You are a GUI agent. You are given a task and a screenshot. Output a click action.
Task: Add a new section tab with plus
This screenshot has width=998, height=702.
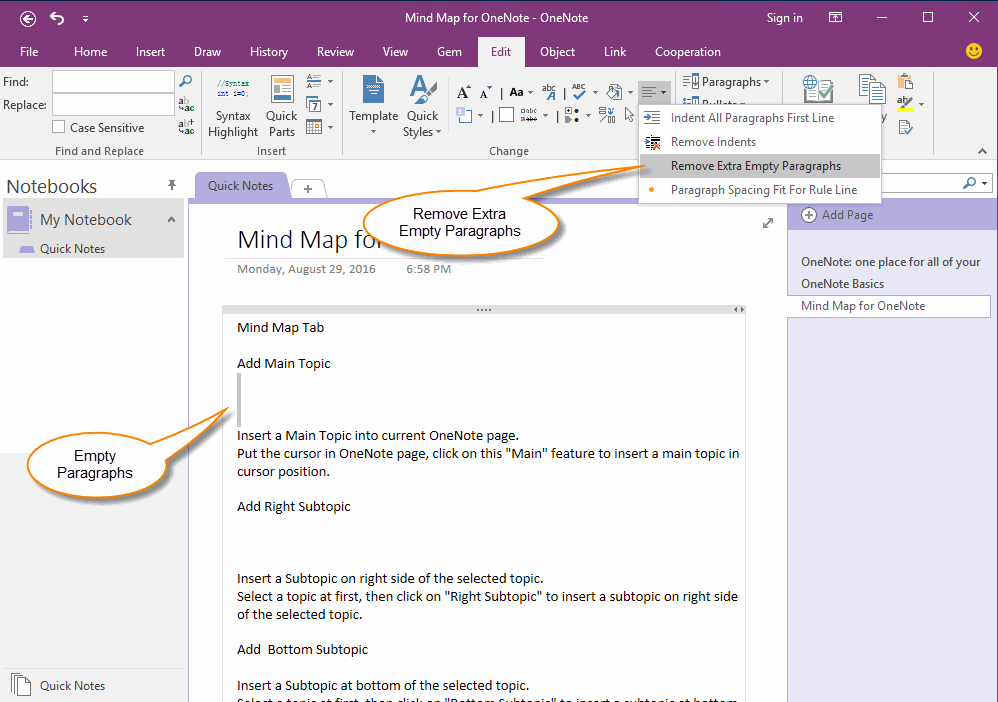click(x=308, y=188)
